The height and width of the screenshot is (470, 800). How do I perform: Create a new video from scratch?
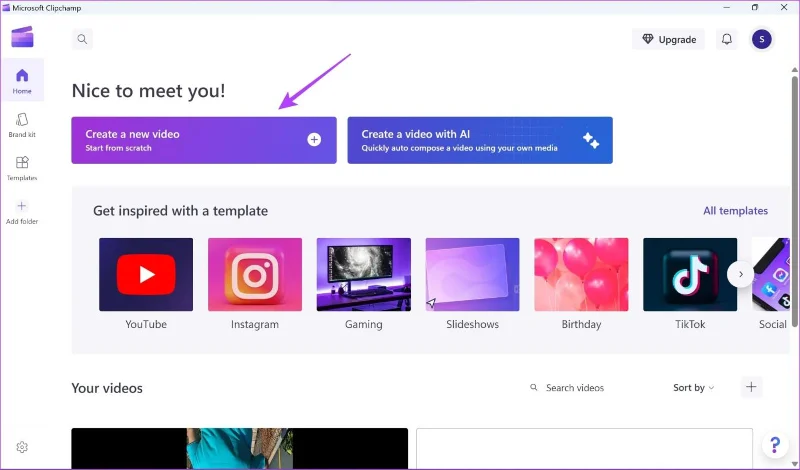204,140
